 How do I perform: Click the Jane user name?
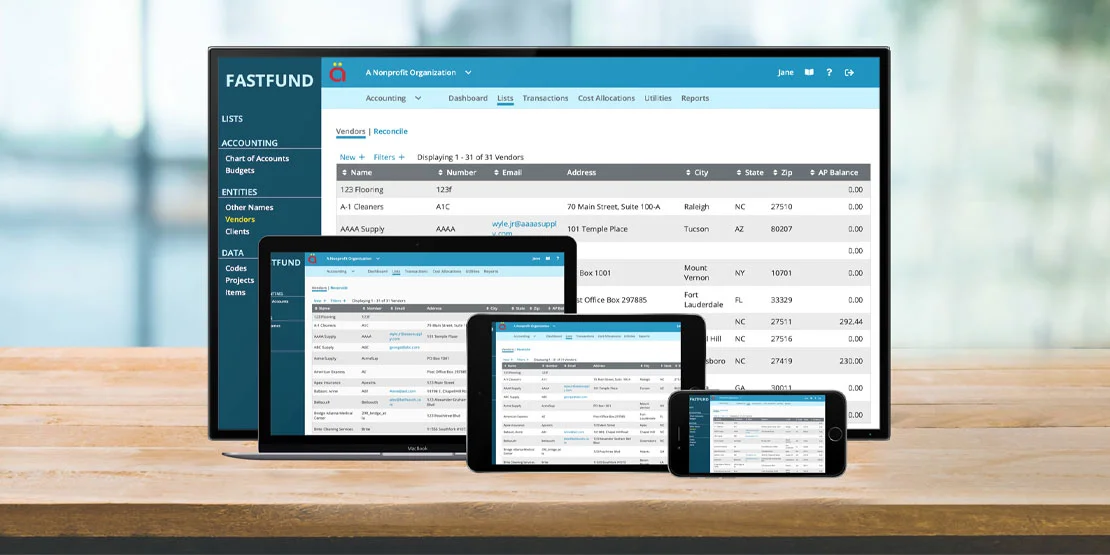(x=786, y=72)
